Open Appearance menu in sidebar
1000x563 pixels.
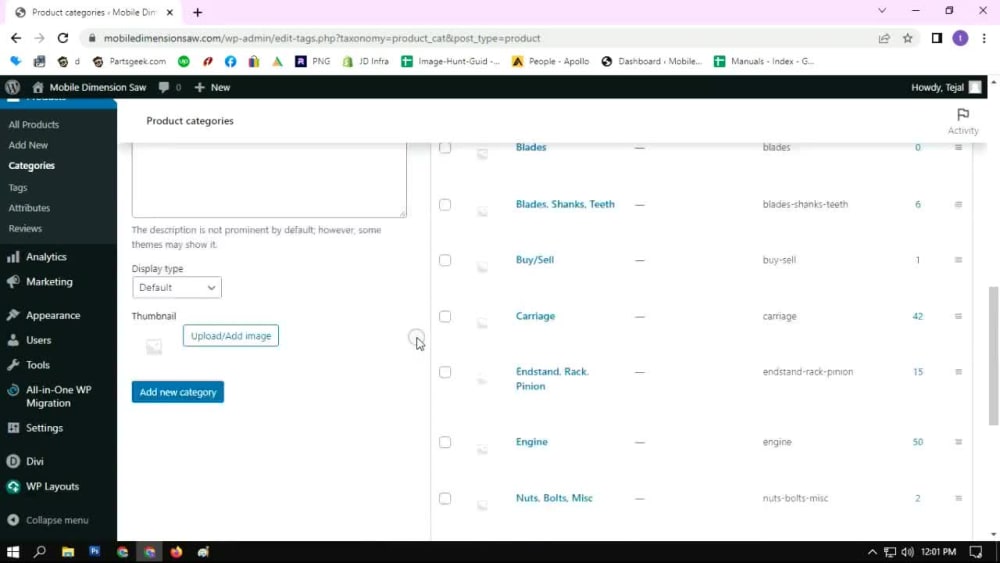tap(53, 316)
